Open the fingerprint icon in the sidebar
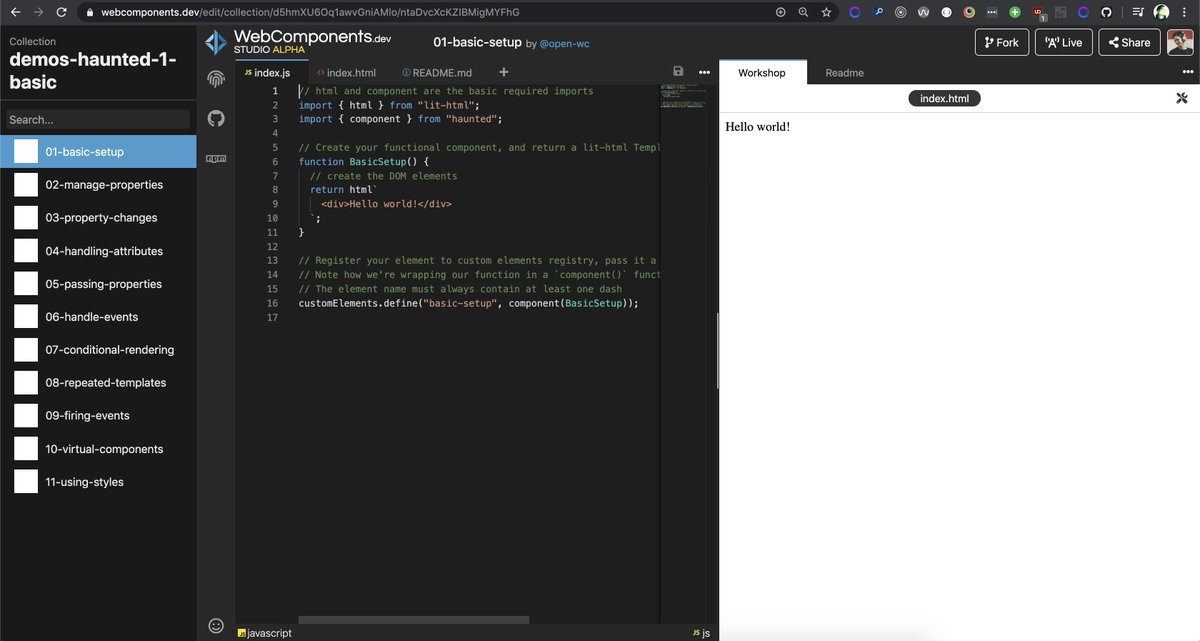Screen dimensions: 1200x641 [216, 78]
